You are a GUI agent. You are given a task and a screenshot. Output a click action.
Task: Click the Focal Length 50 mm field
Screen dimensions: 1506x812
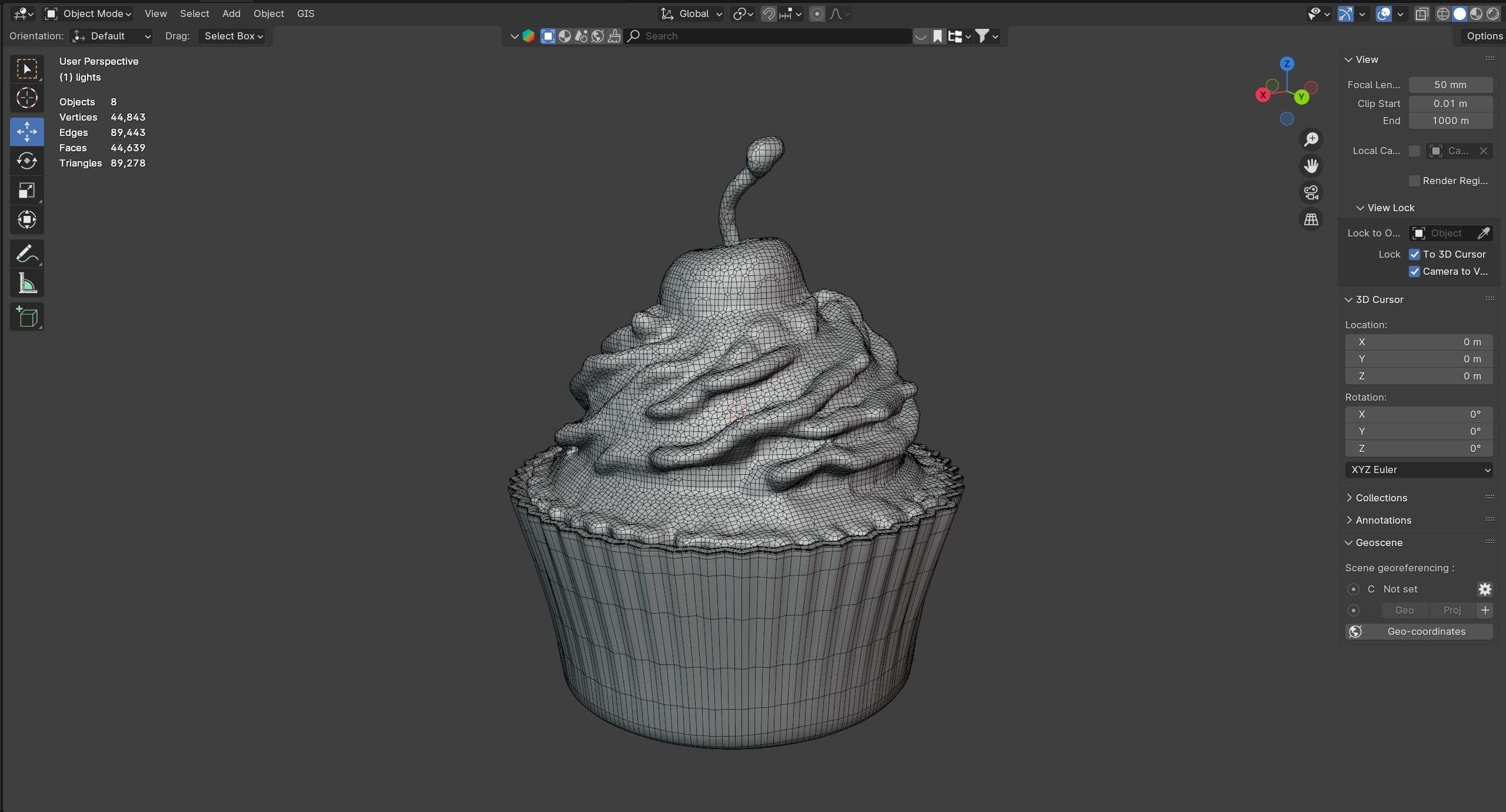1450,85
